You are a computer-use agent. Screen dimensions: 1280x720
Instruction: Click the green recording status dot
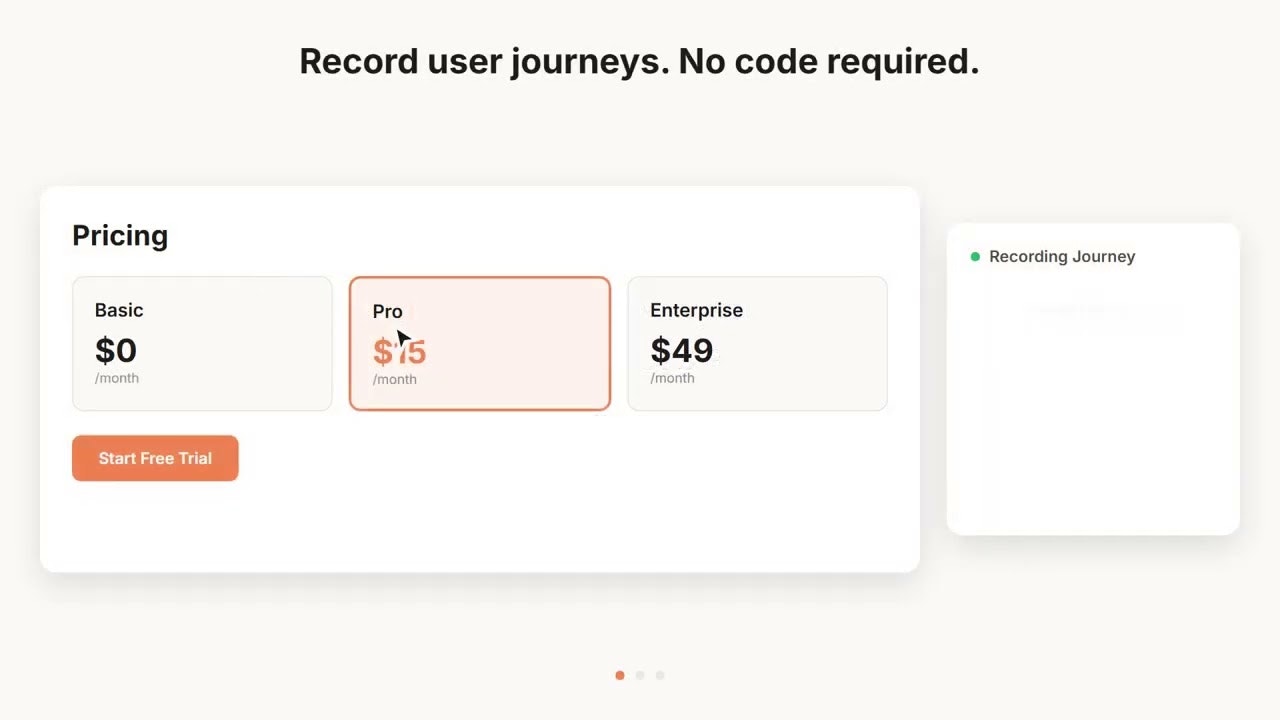tap(975, 257)
